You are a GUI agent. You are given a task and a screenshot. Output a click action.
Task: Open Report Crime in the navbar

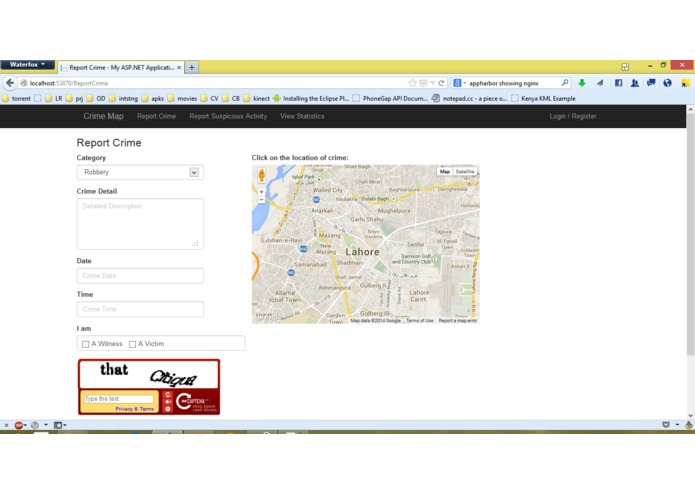tap(156, 116)
